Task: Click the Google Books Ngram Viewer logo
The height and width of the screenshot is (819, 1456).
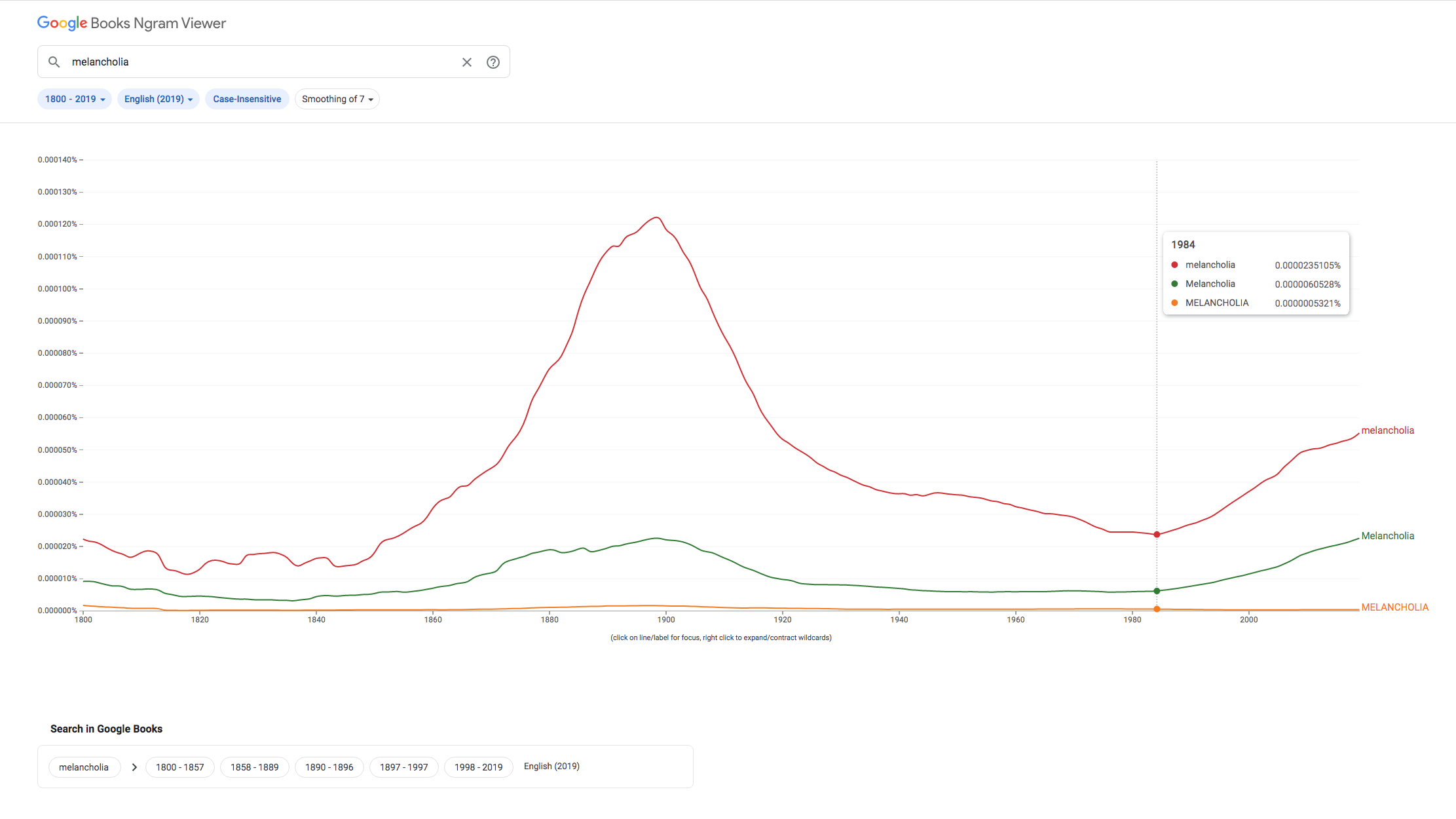Action: (x=132, y=23)
